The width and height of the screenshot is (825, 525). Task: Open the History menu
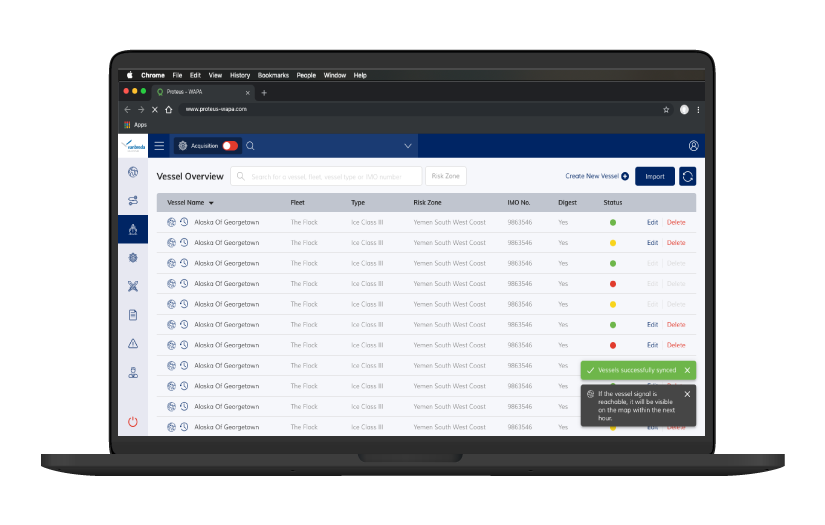click(240, 75)
